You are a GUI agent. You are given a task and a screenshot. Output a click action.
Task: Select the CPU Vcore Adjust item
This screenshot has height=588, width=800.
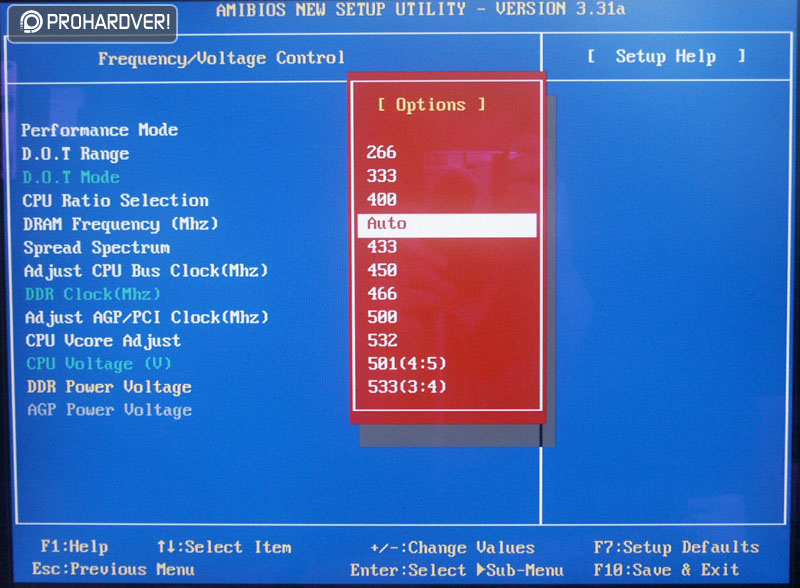(104, 341)
